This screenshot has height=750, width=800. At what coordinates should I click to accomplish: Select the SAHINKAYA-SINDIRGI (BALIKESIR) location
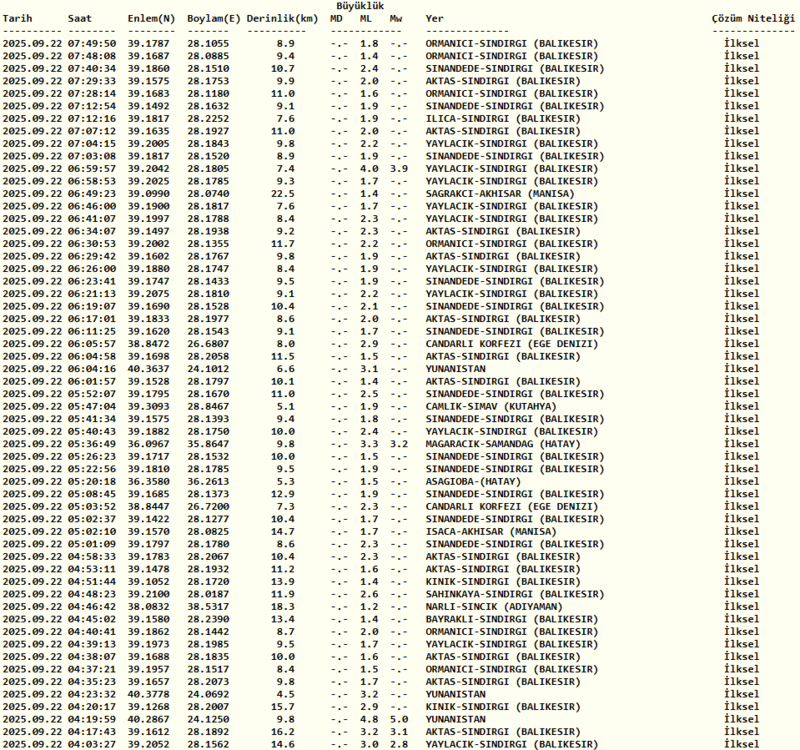pyautogui.click(x=511, y=594)
